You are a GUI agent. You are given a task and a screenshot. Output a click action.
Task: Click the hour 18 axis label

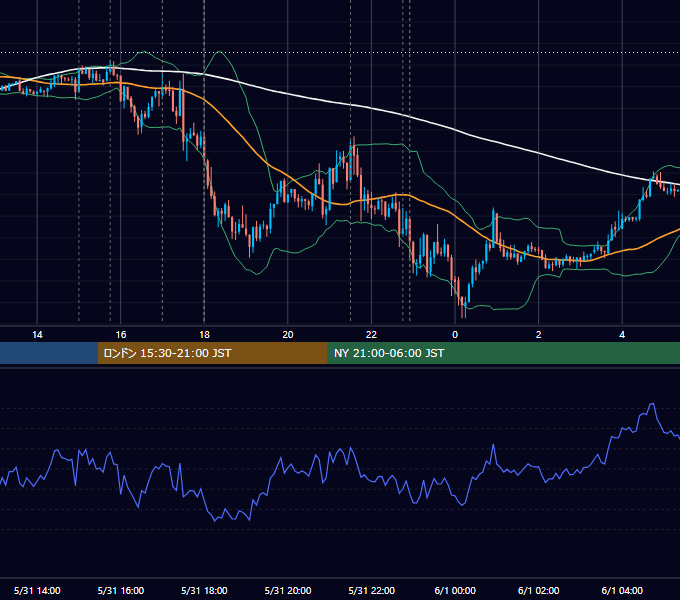tap(204, 335)
